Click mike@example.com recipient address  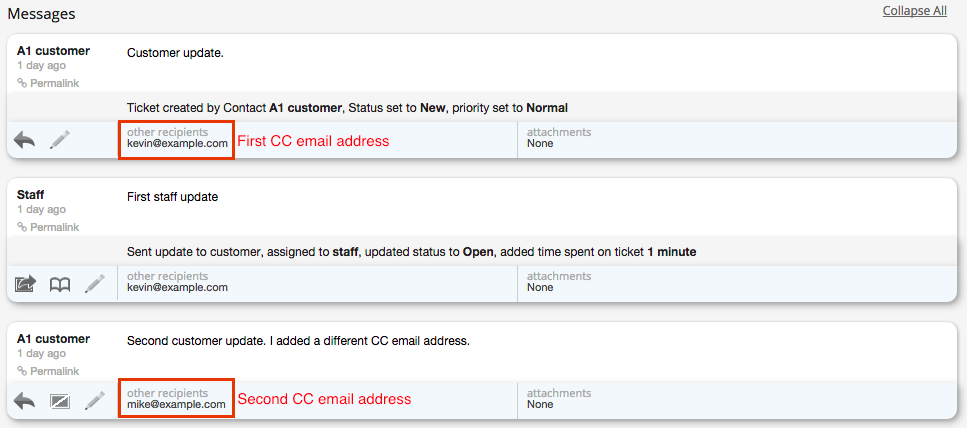click(x=176, y=405)
